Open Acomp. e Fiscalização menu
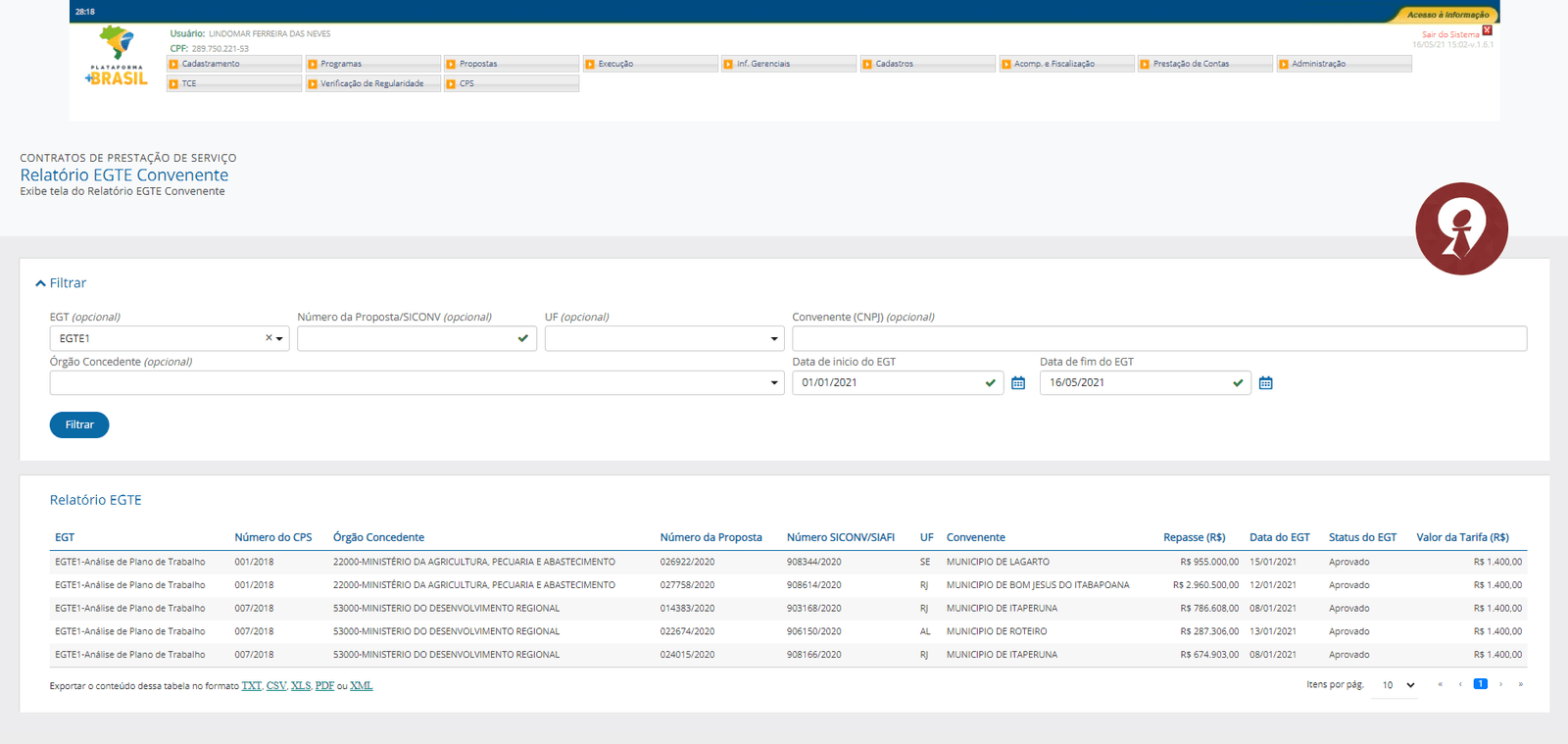This screenshot has height=744, width=1568. 1066,64
